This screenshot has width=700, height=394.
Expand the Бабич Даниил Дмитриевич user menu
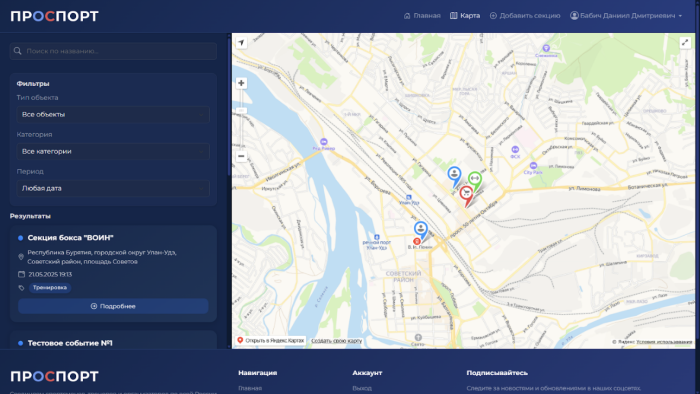point(626,16)
